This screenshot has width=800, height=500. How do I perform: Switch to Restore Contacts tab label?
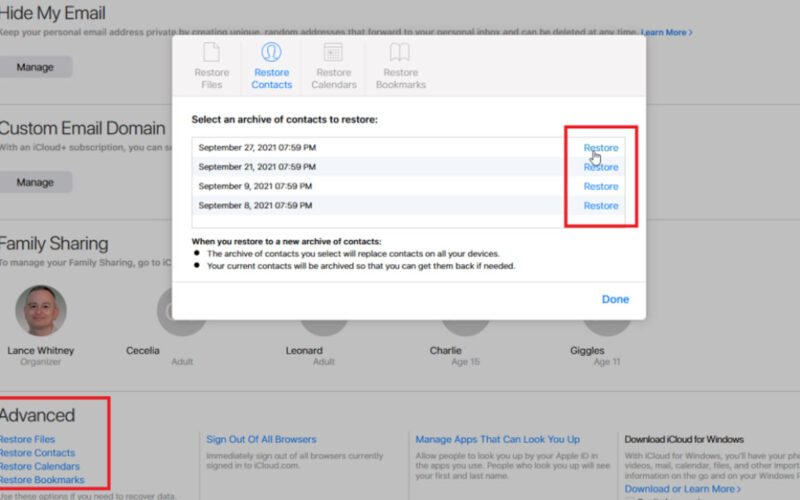(271, 79)
